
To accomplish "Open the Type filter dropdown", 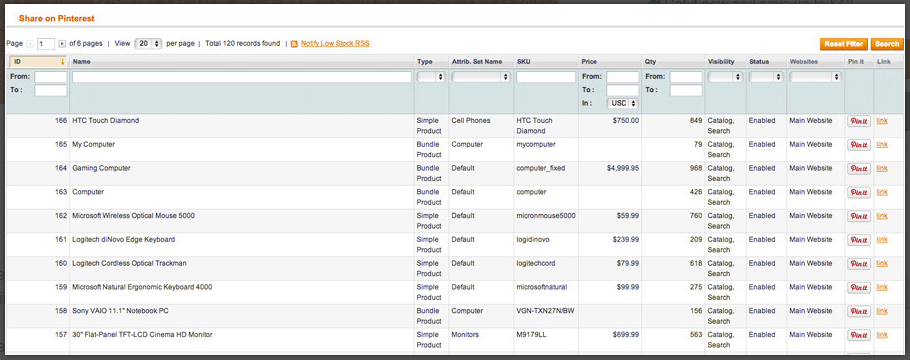I will point(431,77).
